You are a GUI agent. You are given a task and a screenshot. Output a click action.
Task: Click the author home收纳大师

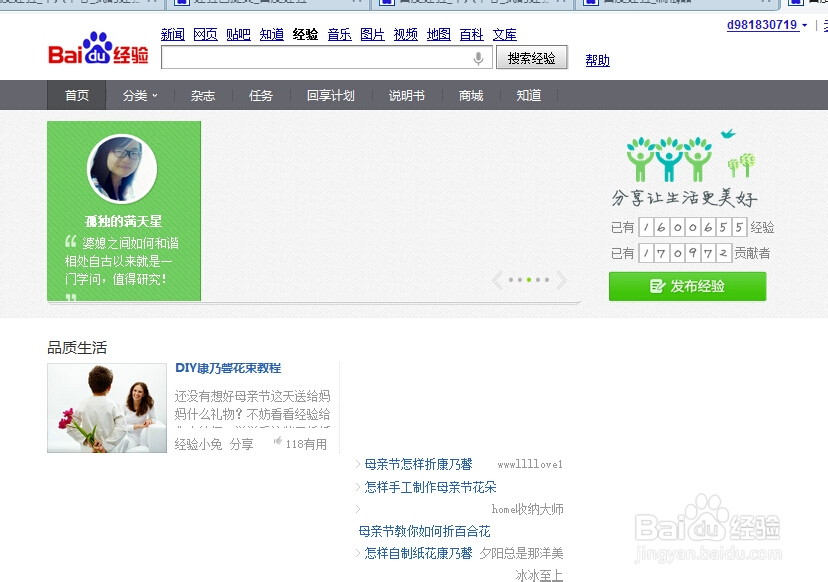tap(528, 509)
